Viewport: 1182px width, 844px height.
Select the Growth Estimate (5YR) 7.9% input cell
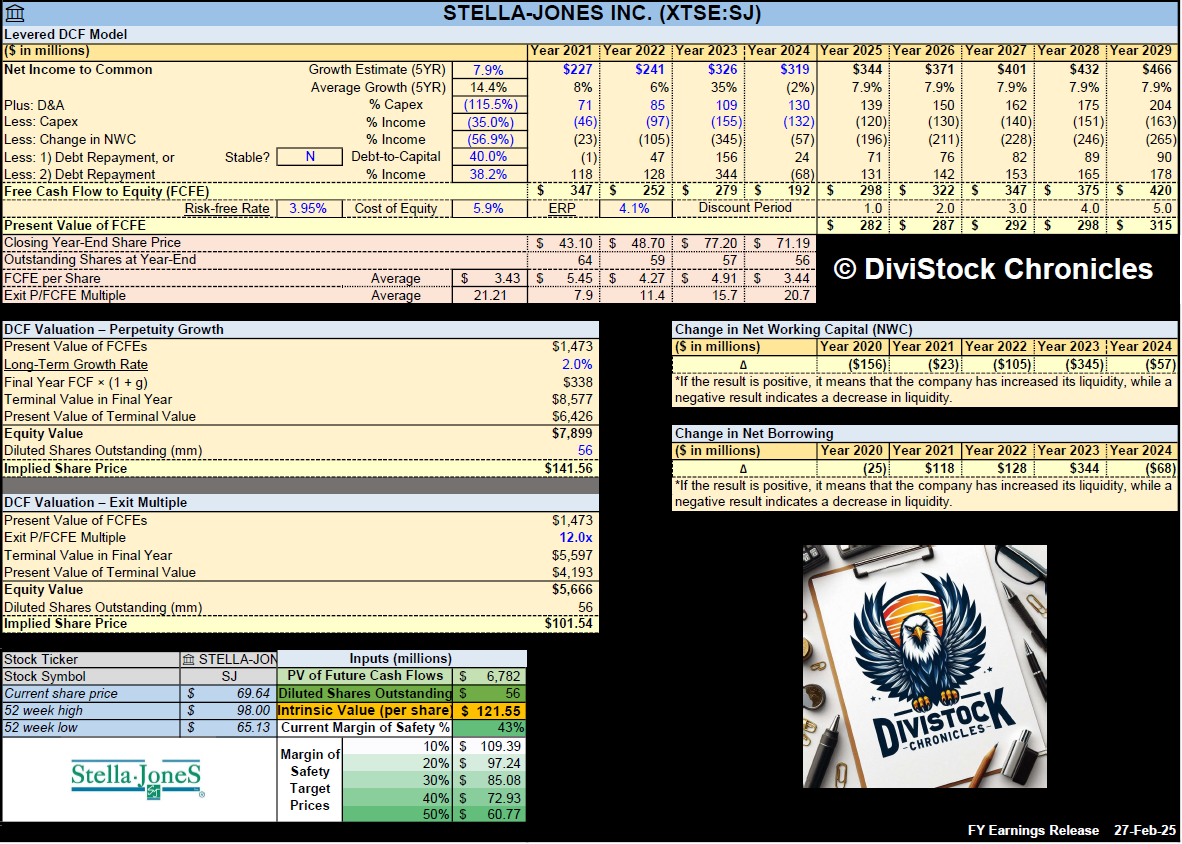[x=488, y=70]
